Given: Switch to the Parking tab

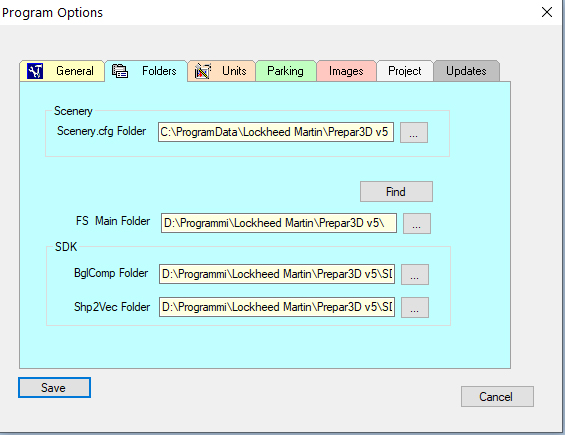Looking at the screenshot, I should 285,71.
